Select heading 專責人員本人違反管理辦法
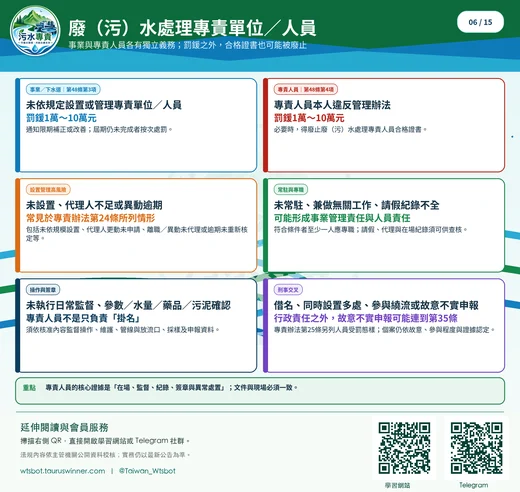Screen dimensions: 520x492 click(332, 105)
